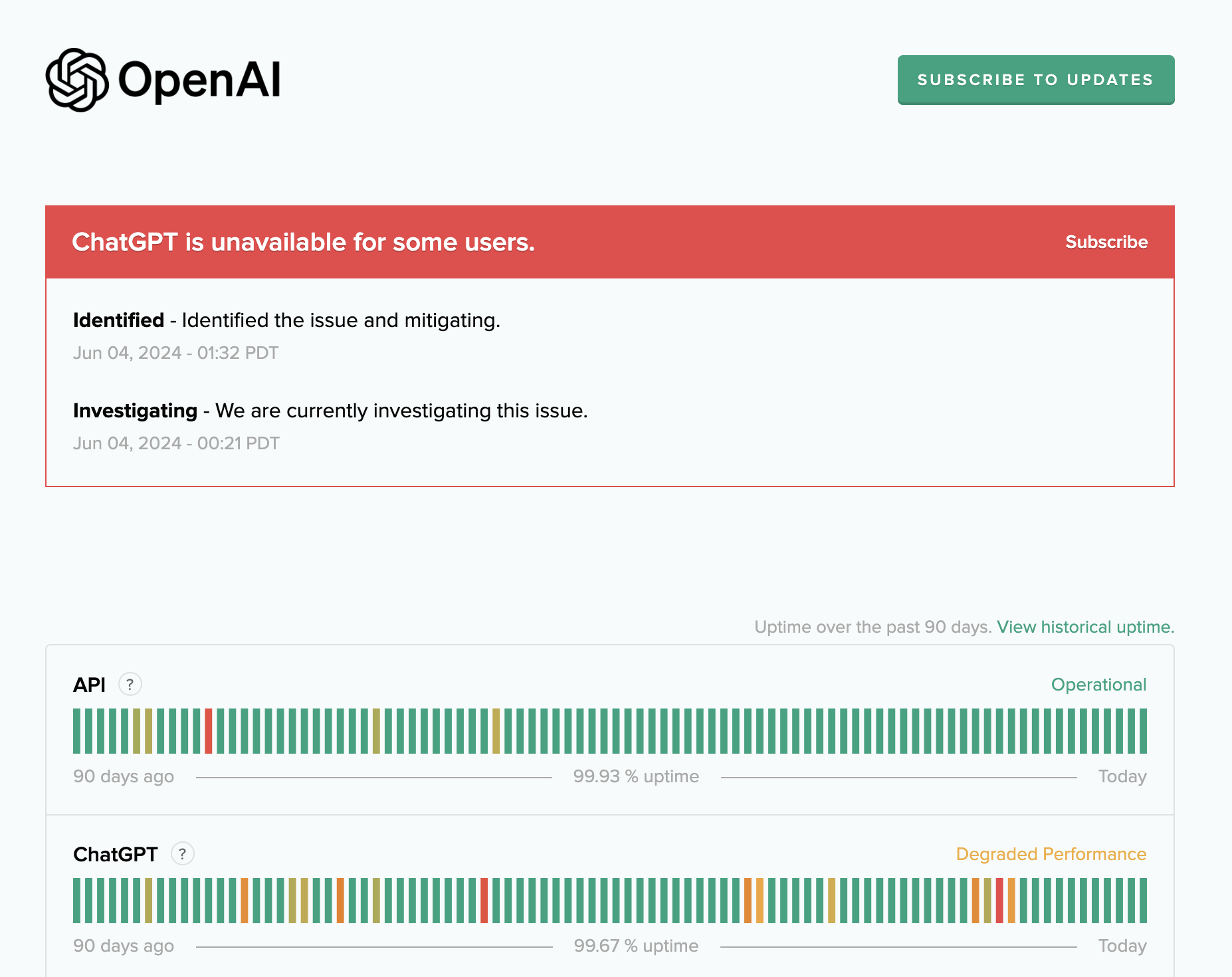The height and width of the screenshot is (977, 1232).
Task: Click the Jun 04, 2024 - 01:32 PDT timestamp
Action: (175, 352)
